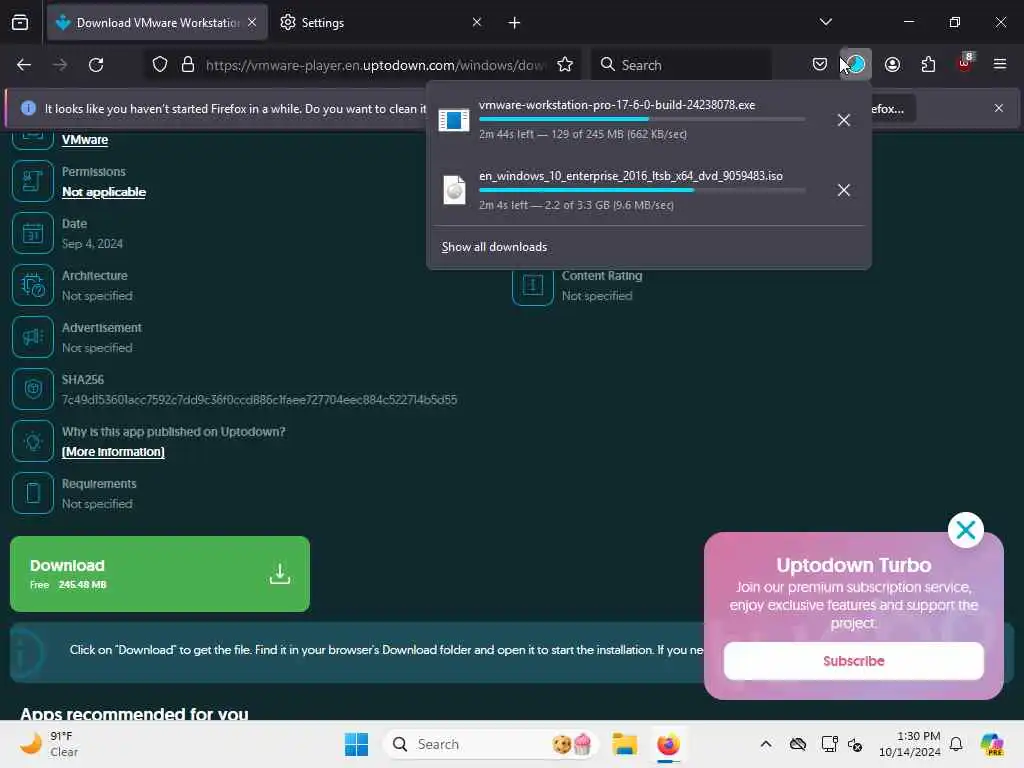Click windows iso download progress bar

click(642, 190)
